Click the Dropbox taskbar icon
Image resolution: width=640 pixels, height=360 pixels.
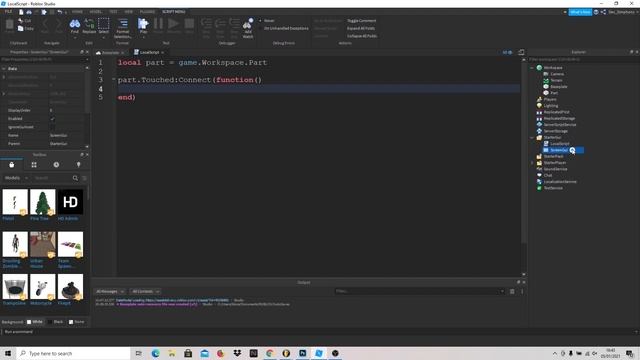pos(237,353)
